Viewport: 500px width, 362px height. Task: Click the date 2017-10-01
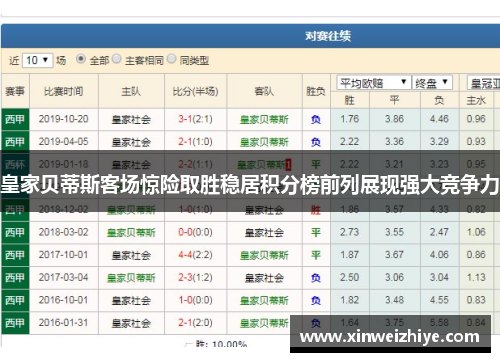click(64, 255)
